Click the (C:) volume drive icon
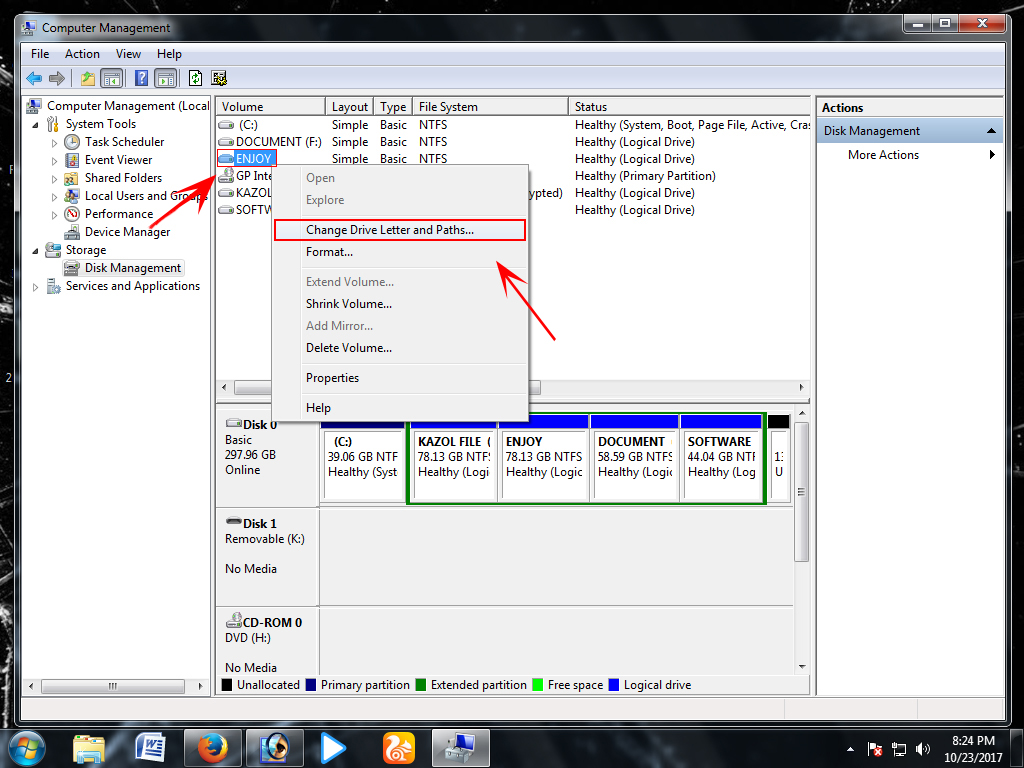Screen dimensions: 1024x768 click(x=226, y=125)
